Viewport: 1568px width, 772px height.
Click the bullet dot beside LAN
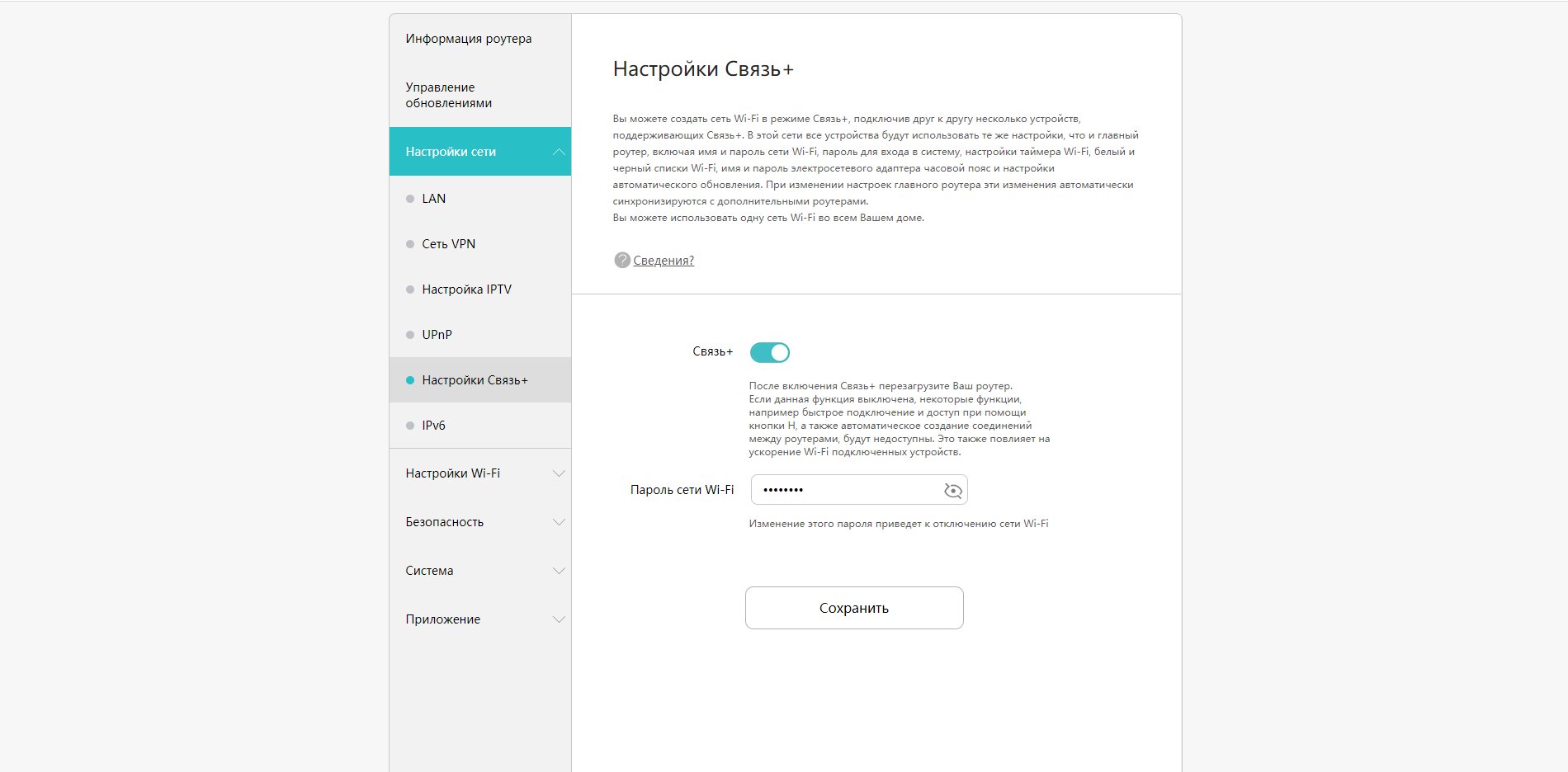coord(410,199)
